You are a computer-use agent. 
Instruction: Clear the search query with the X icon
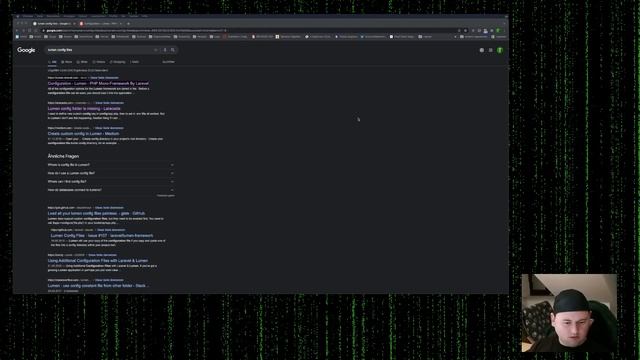point(156,50)
